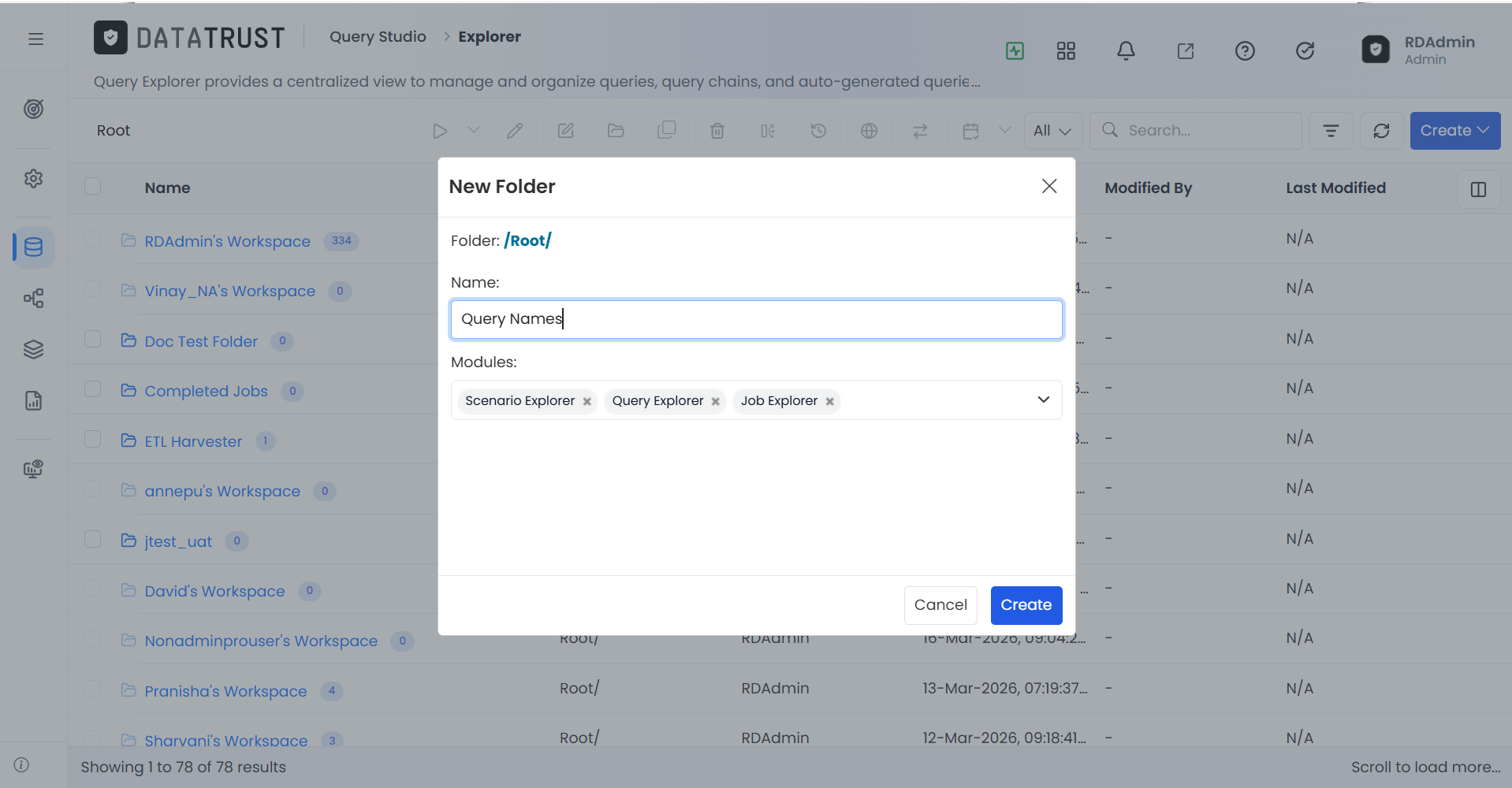Screen dimensions: 1512x788
Task: Open the notifications bell
Action: coord(1126,51)
